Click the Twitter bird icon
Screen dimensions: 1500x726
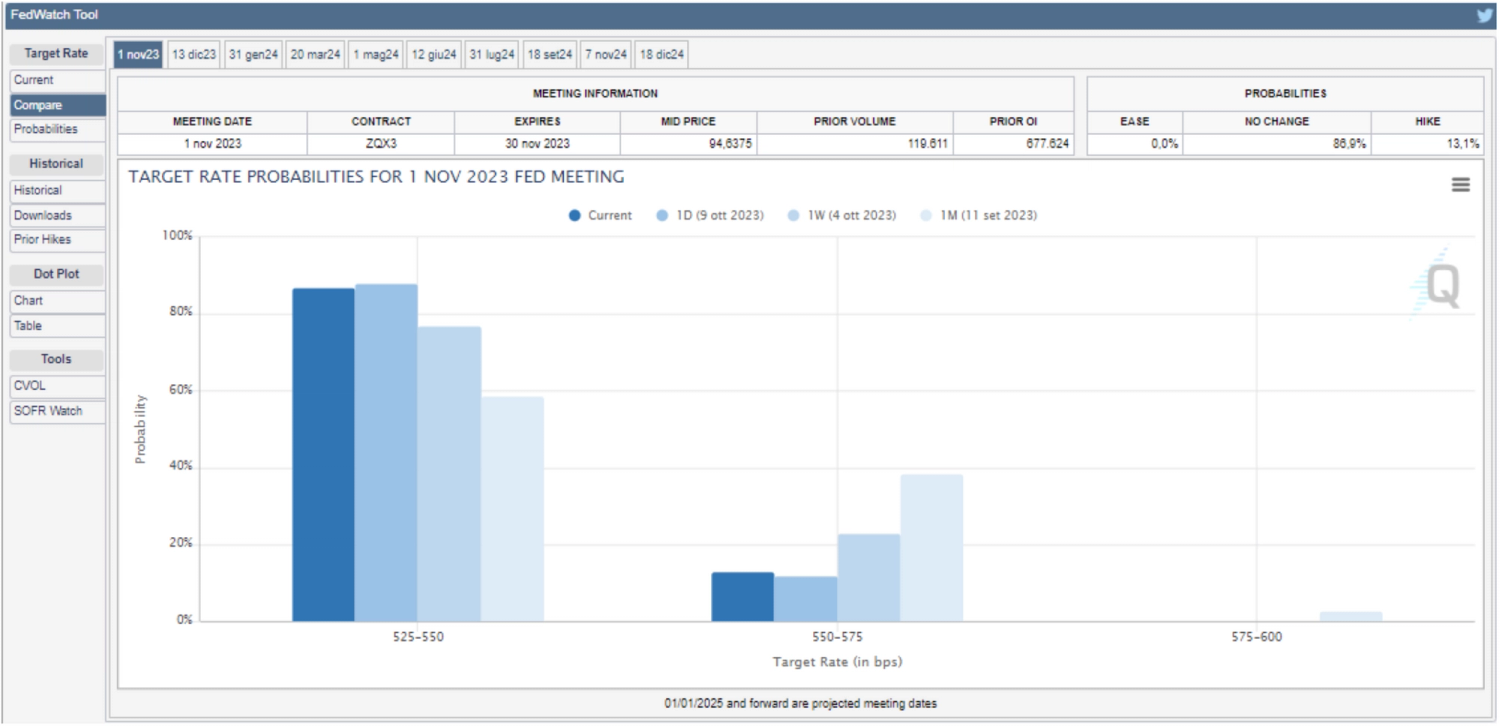pos(1485,15)
